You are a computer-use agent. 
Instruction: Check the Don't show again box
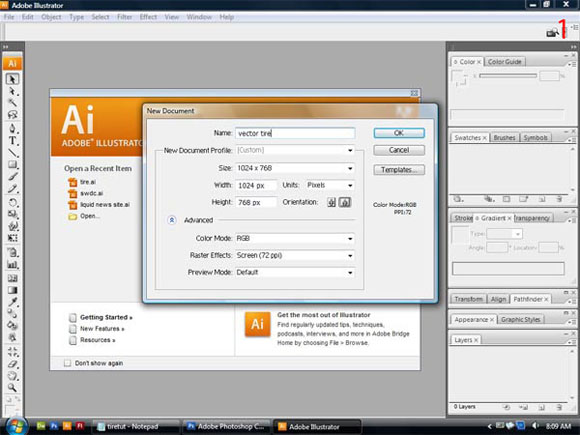67,363
